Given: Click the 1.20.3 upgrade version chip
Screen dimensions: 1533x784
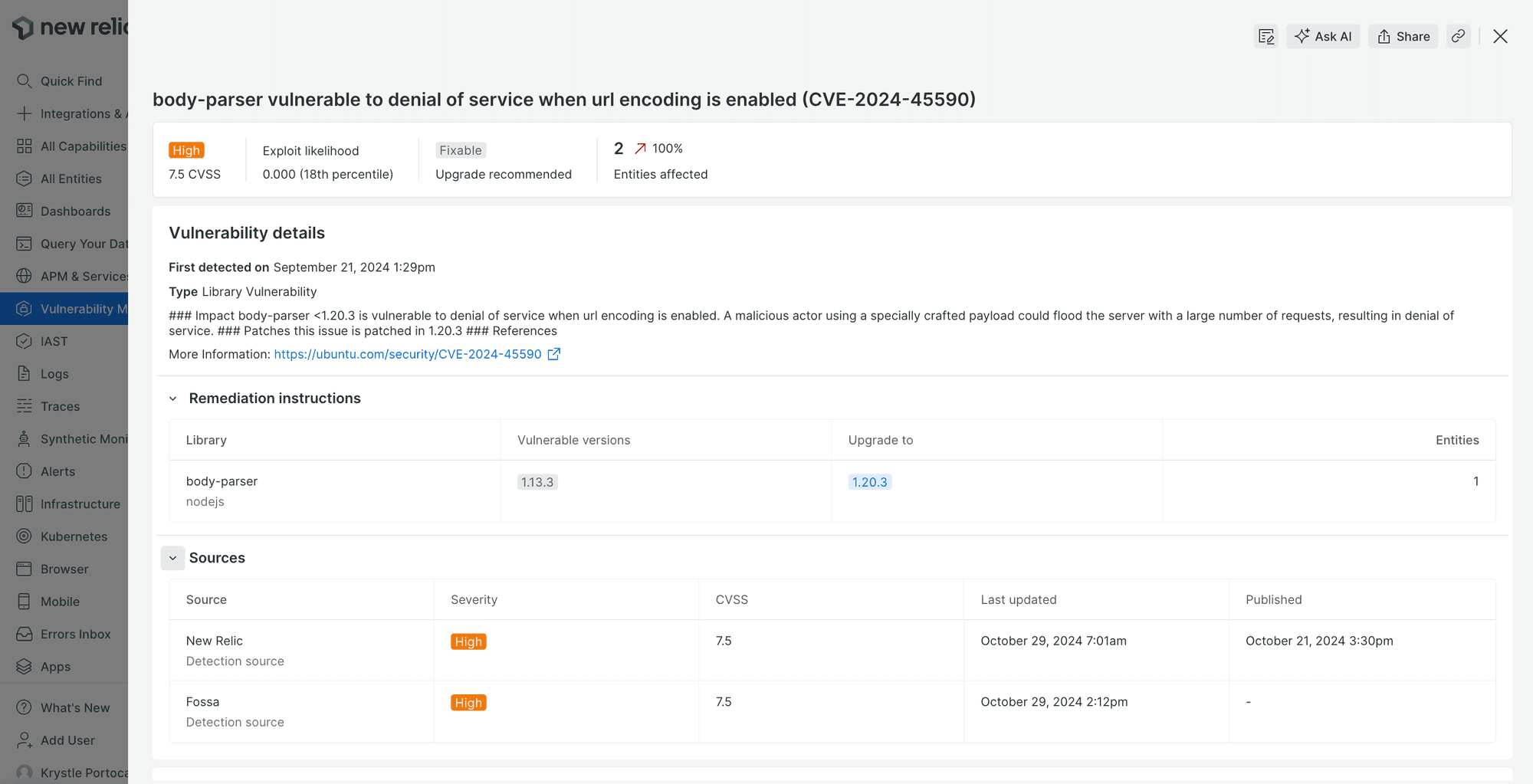Looking at the screenshot, I should tap(869, 481).
